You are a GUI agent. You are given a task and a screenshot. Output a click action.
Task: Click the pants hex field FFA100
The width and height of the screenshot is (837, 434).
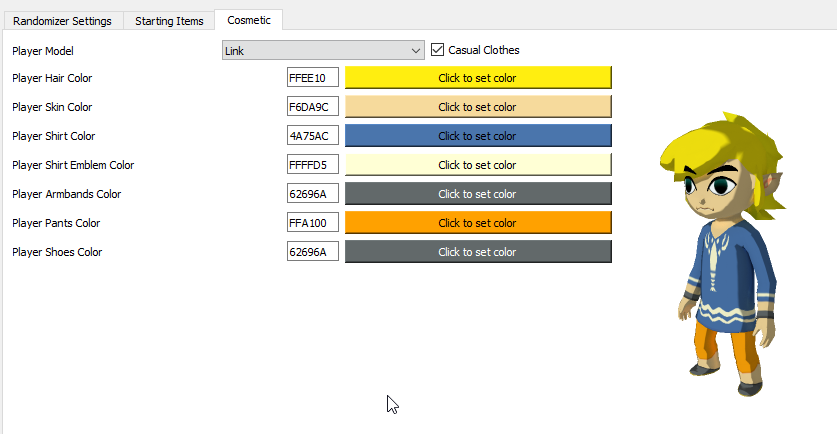(313, 223)
